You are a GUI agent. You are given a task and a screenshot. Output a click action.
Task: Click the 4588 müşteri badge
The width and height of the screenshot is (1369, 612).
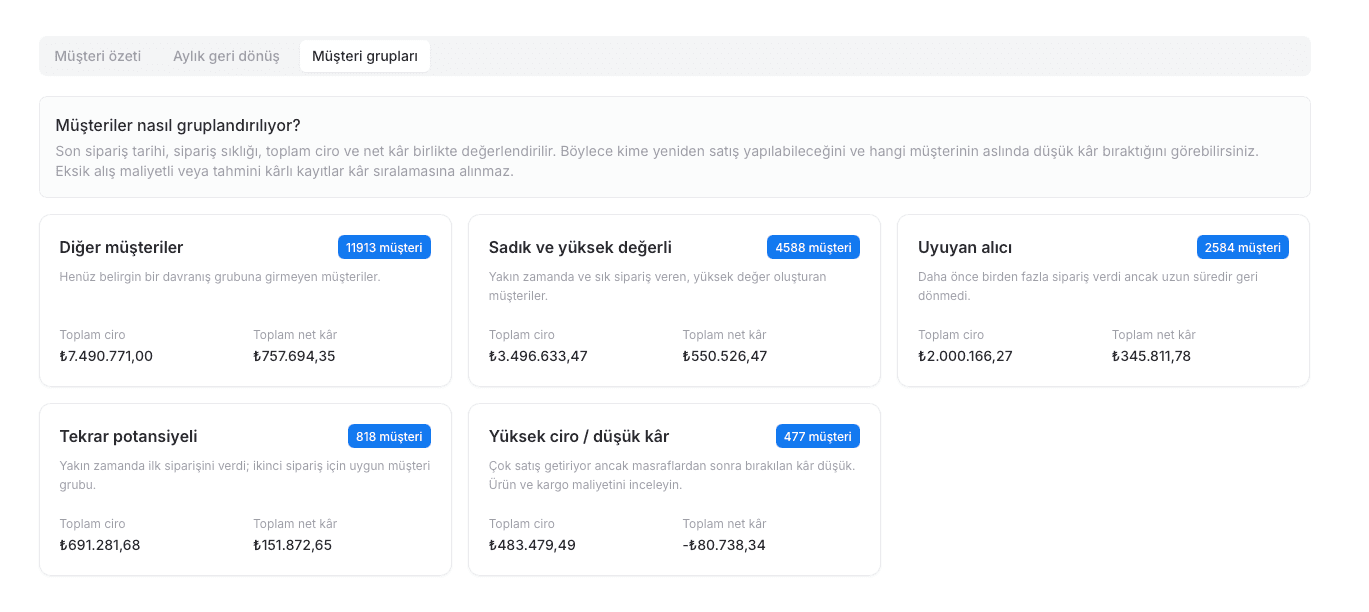click(x=813, y=247)
